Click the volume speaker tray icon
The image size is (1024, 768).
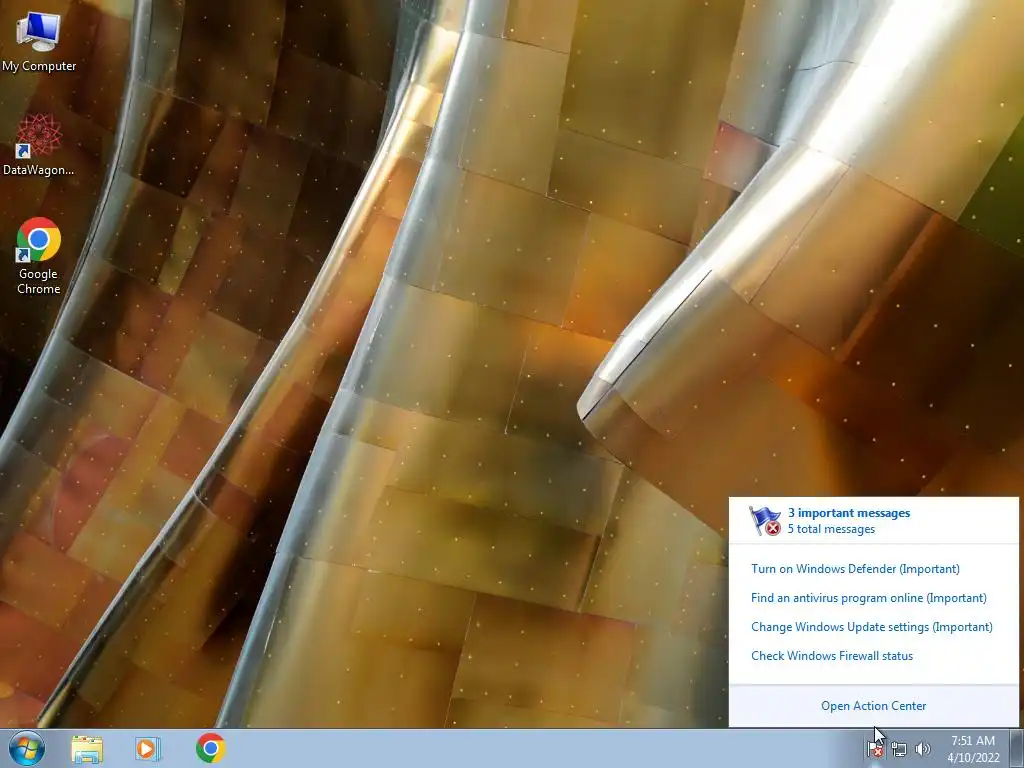922,749
